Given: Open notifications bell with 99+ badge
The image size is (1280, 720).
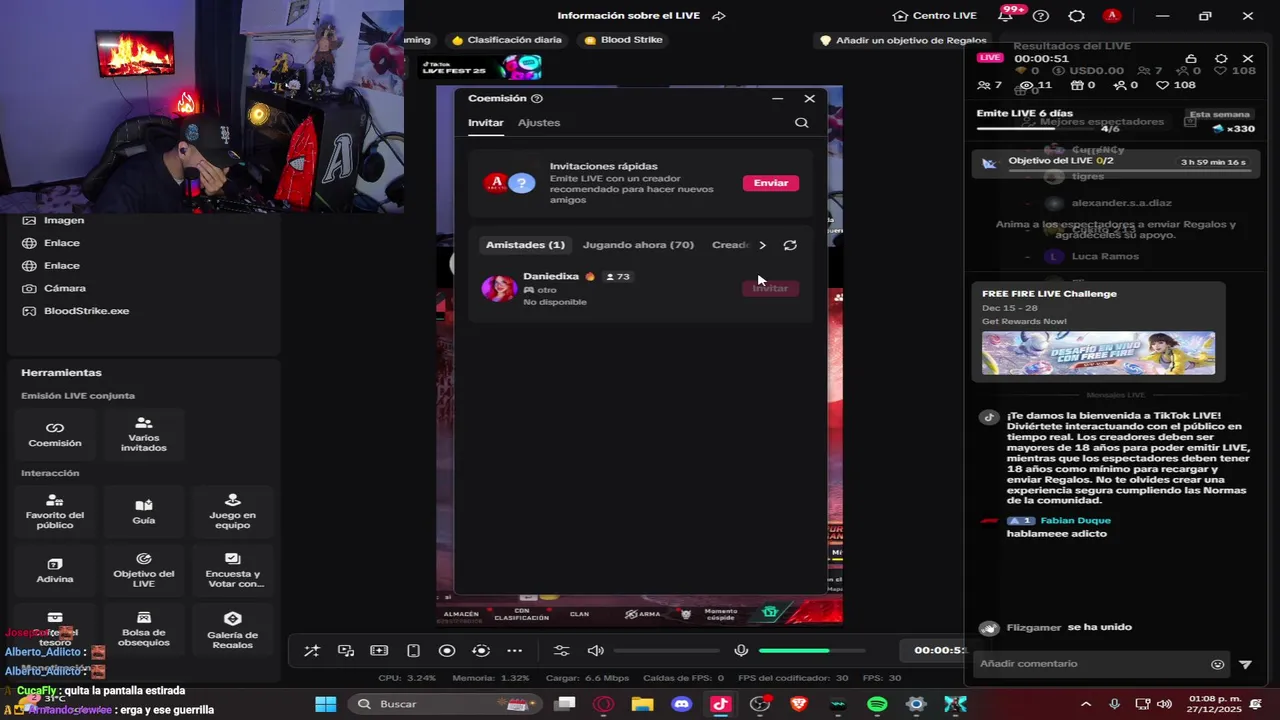Looking at the screenshot, I should click(1006, 16).
